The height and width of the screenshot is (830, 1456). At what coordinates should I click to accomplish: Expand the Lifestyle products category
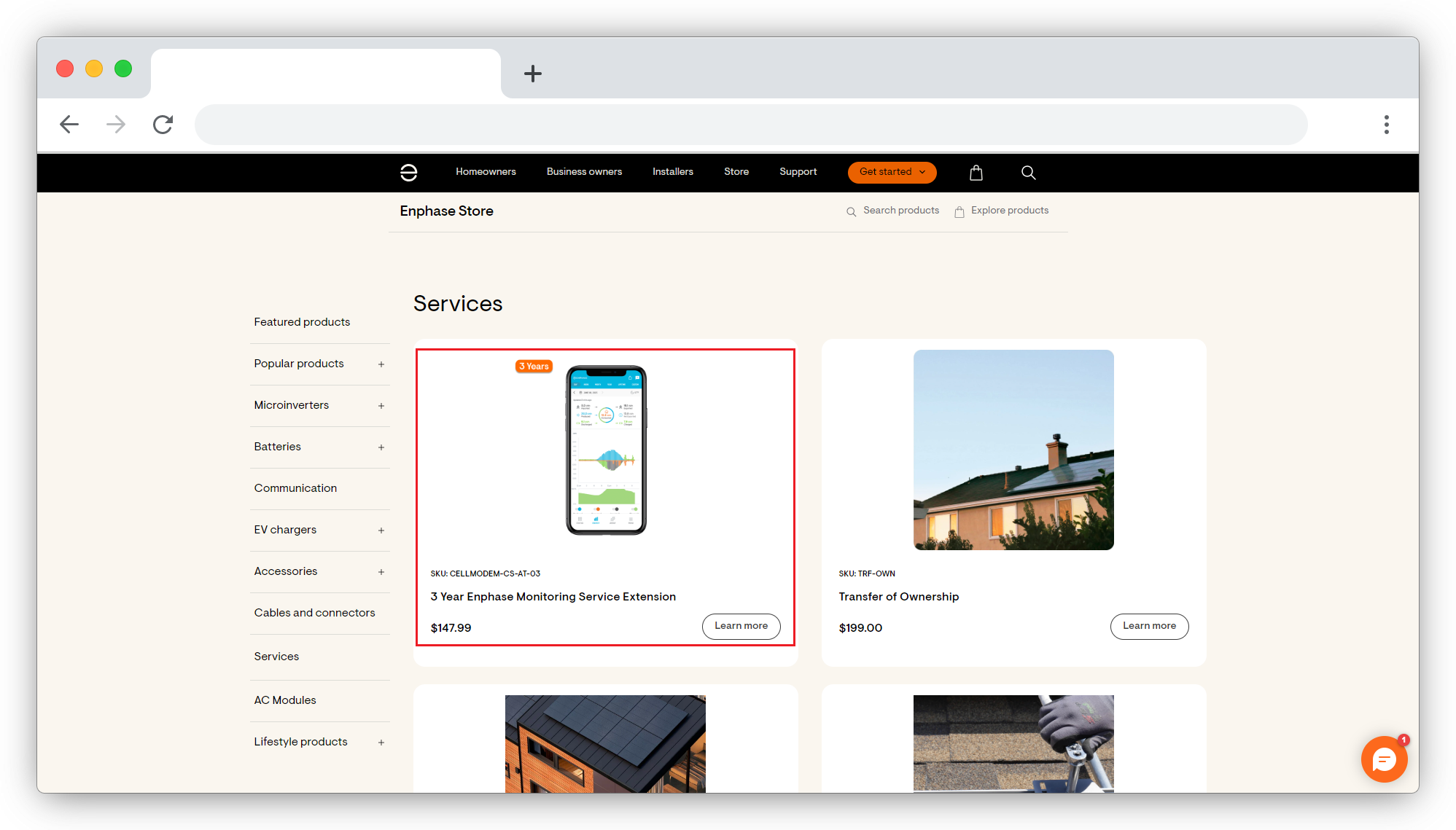[381, 743]
